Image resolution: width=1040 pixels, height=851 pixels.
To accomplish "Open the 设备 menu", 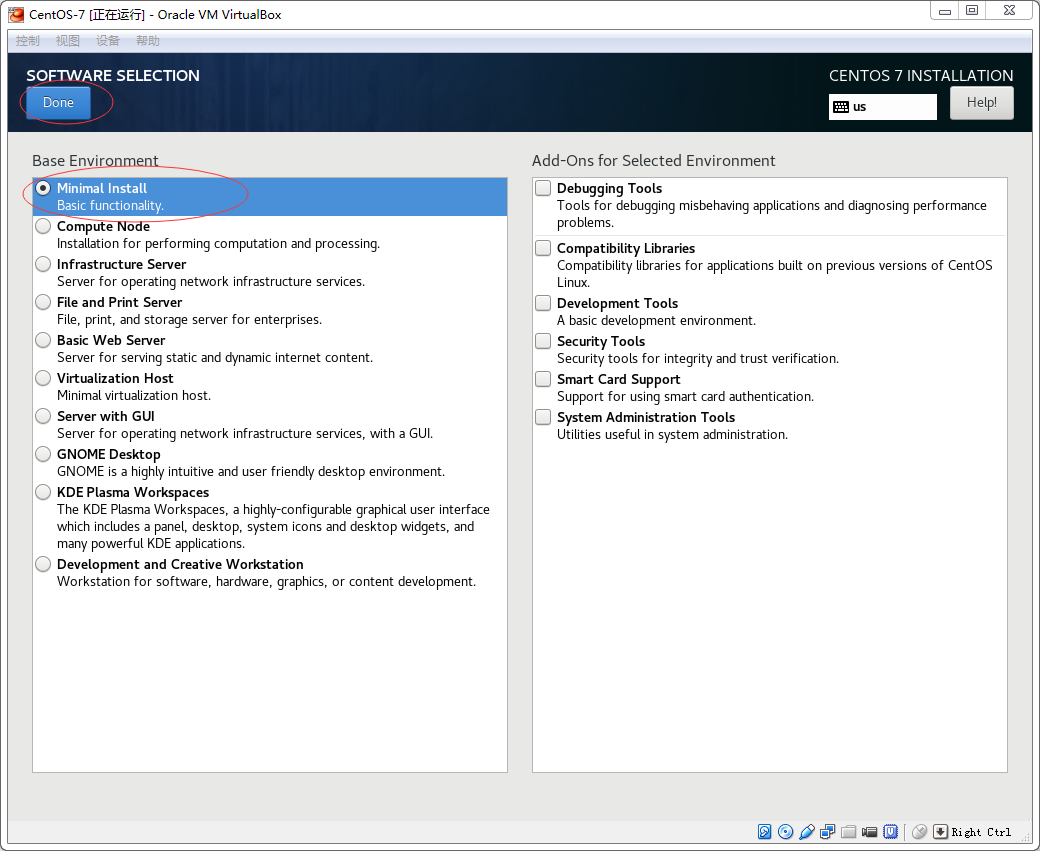I will pyautogui.click(x=108, y=41).
